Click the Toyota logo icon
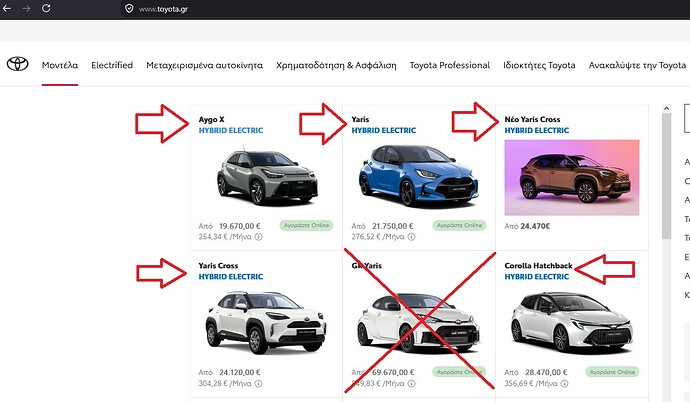 pos(18,64)
